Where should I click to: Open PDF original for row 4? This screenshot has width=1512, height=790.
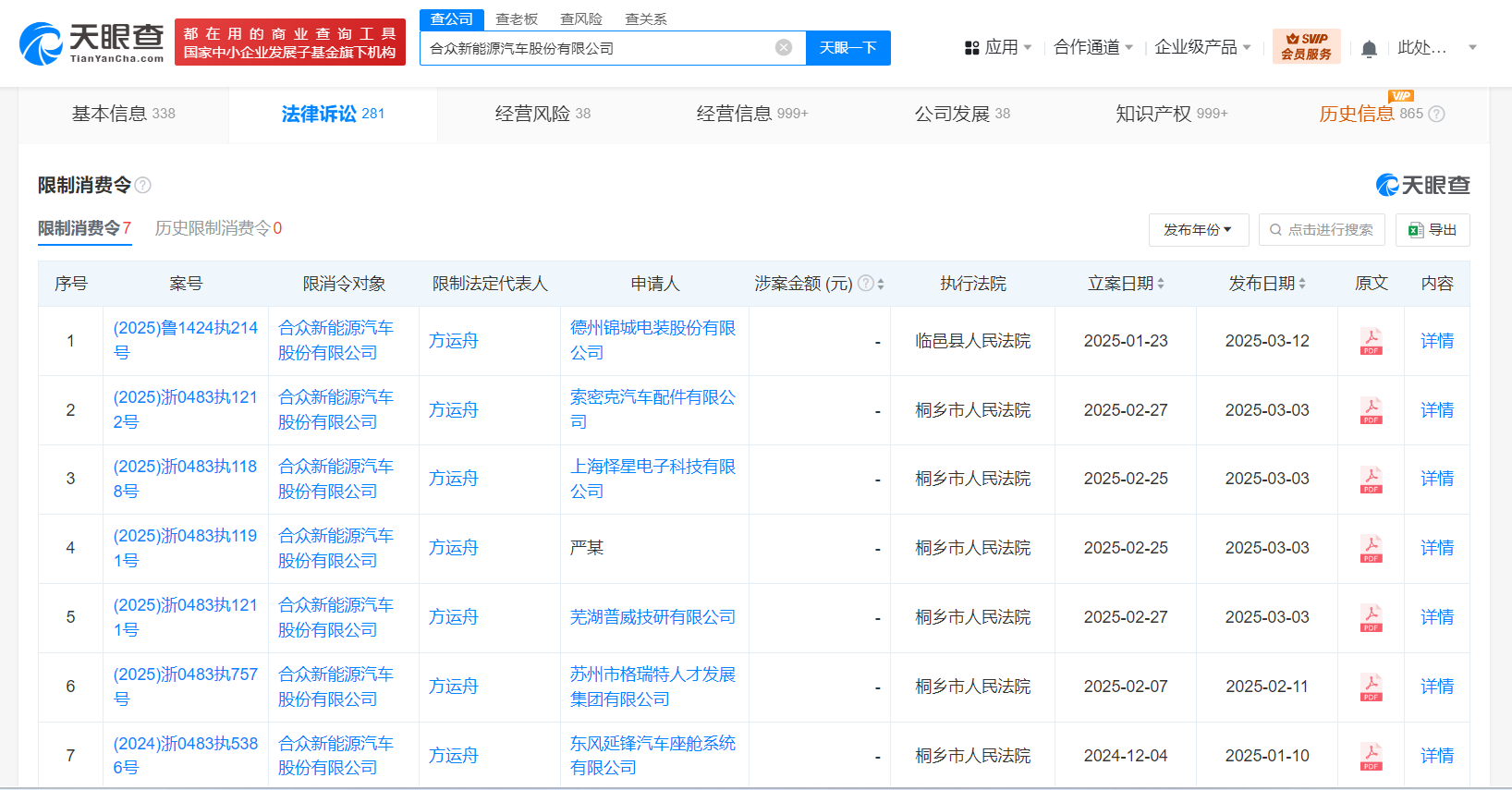click(x=1371, y=548)
